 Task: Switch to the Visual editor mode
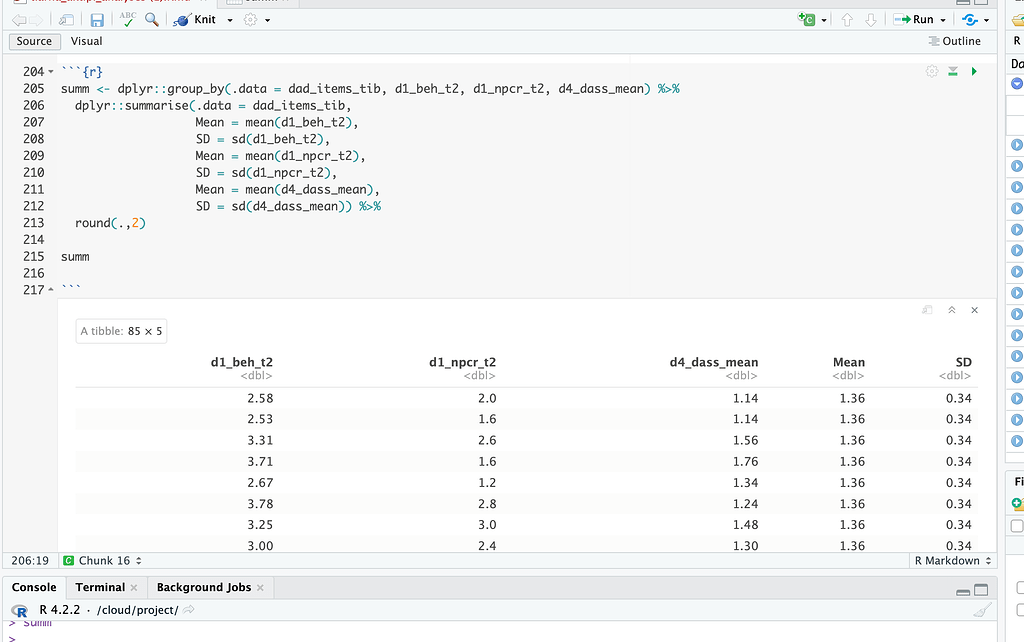pos(86,41)
